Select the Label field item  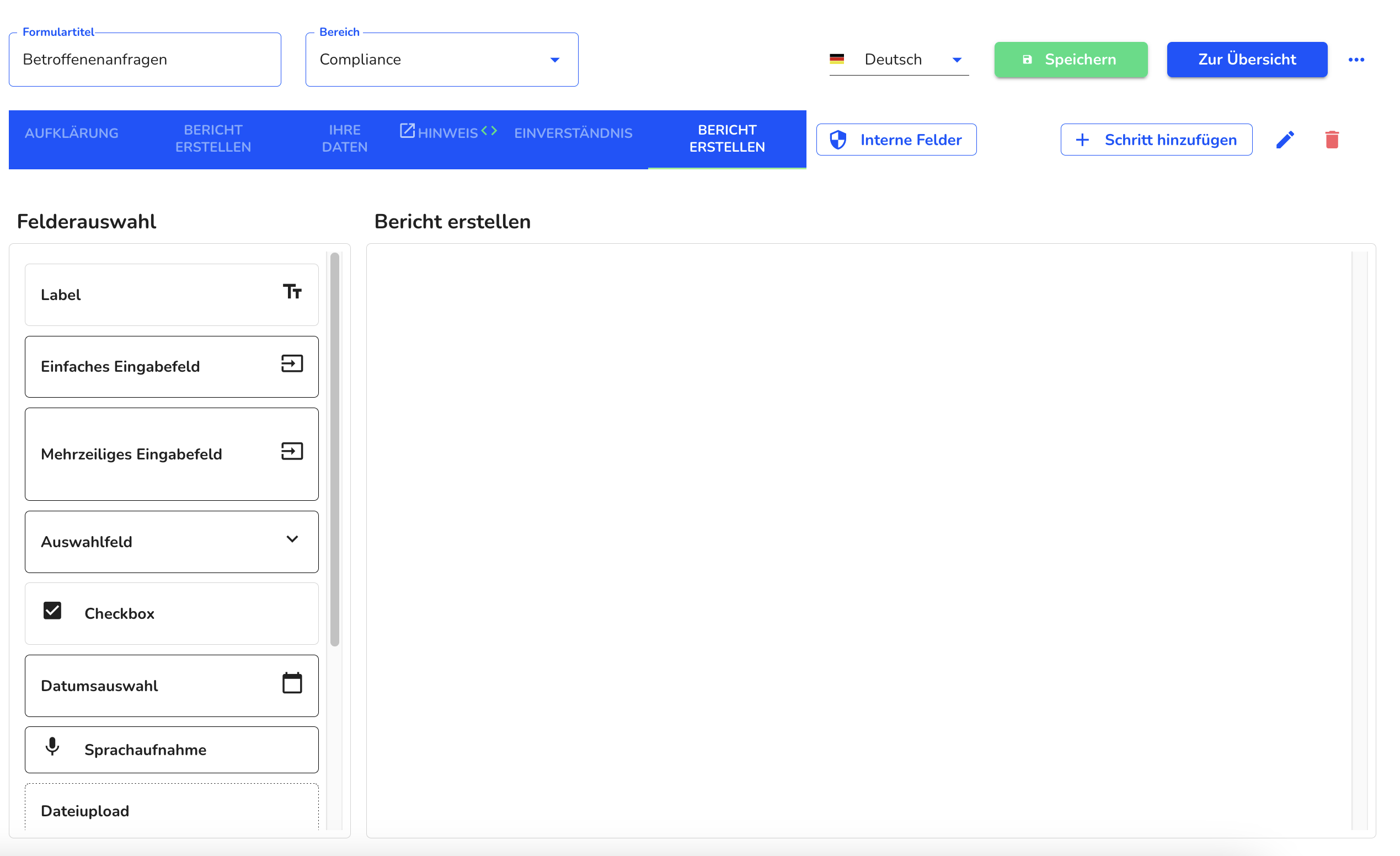click(x=172, y=295)
